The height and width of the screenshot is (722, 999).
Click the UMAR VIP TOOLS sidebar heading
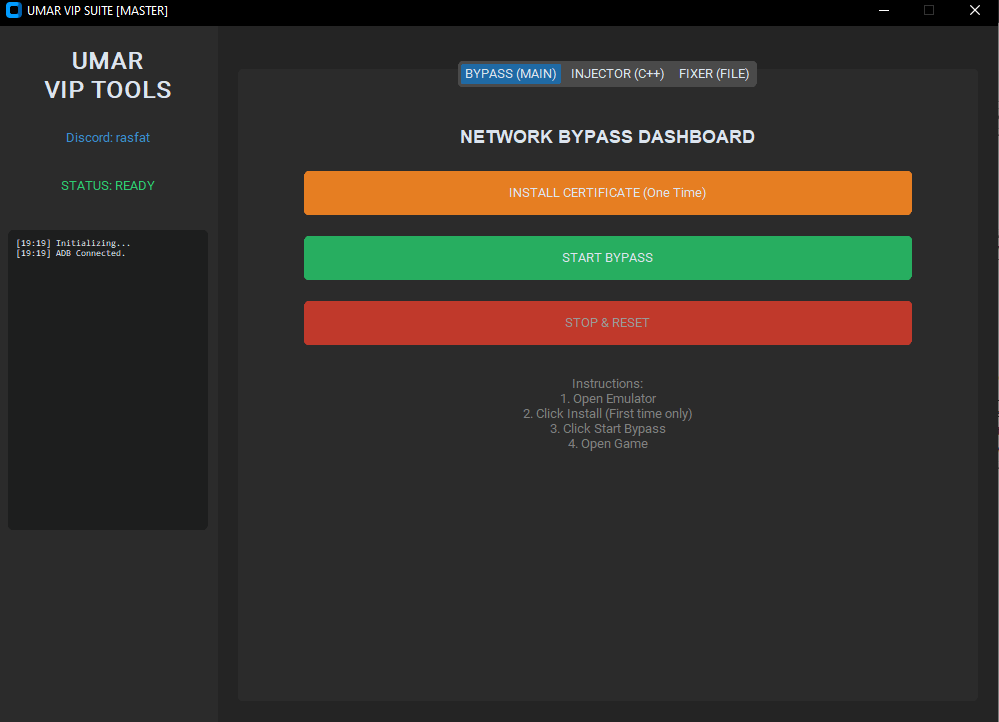pos(108,76)
